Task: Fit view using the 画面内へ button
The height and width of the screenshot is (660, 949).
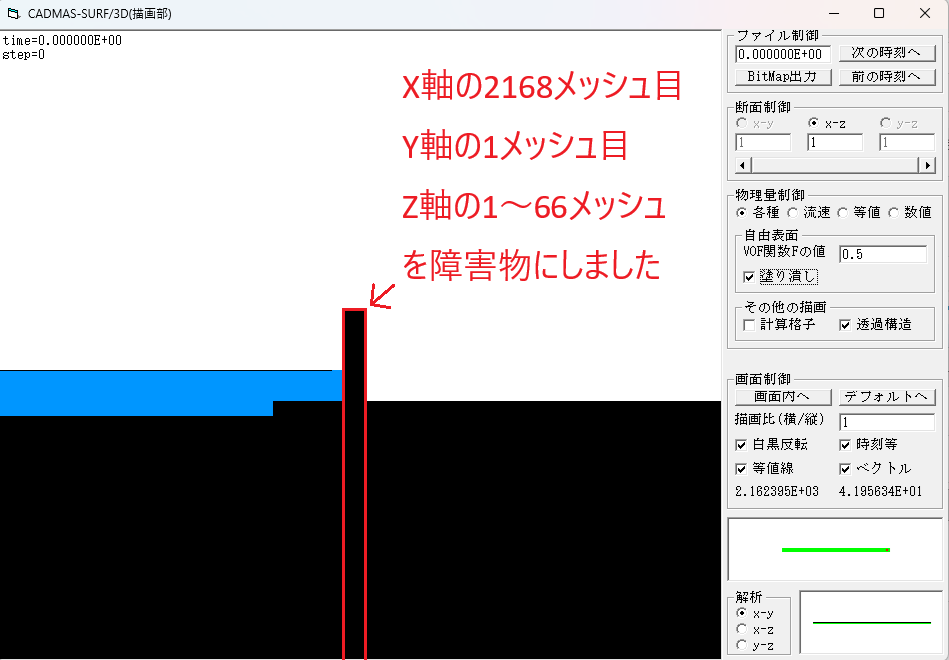Action: (x=782, y=396)
